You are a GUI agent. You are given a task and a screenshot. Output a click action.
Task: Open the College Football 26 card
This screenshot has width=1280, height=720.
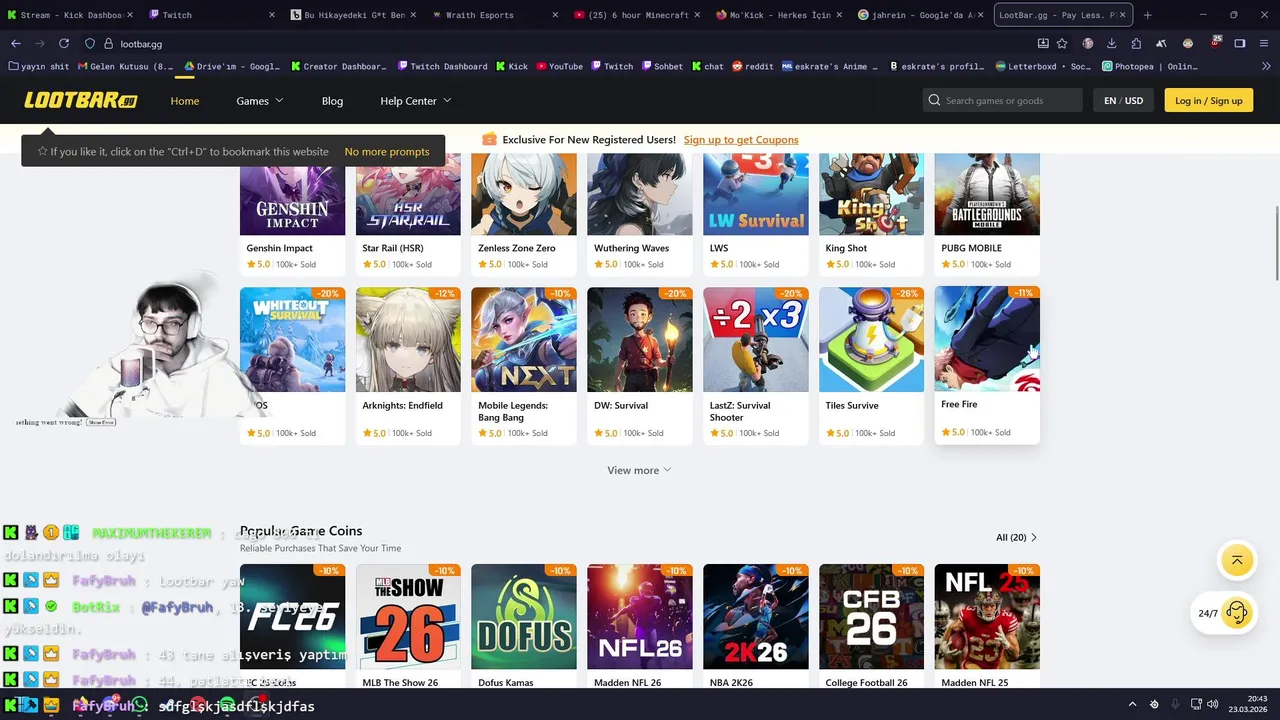point(871,626)
